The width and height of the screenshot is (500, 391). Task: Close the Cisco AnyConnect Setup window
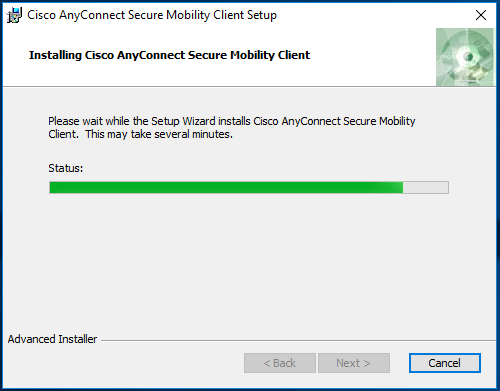click(x=481, y=15)
